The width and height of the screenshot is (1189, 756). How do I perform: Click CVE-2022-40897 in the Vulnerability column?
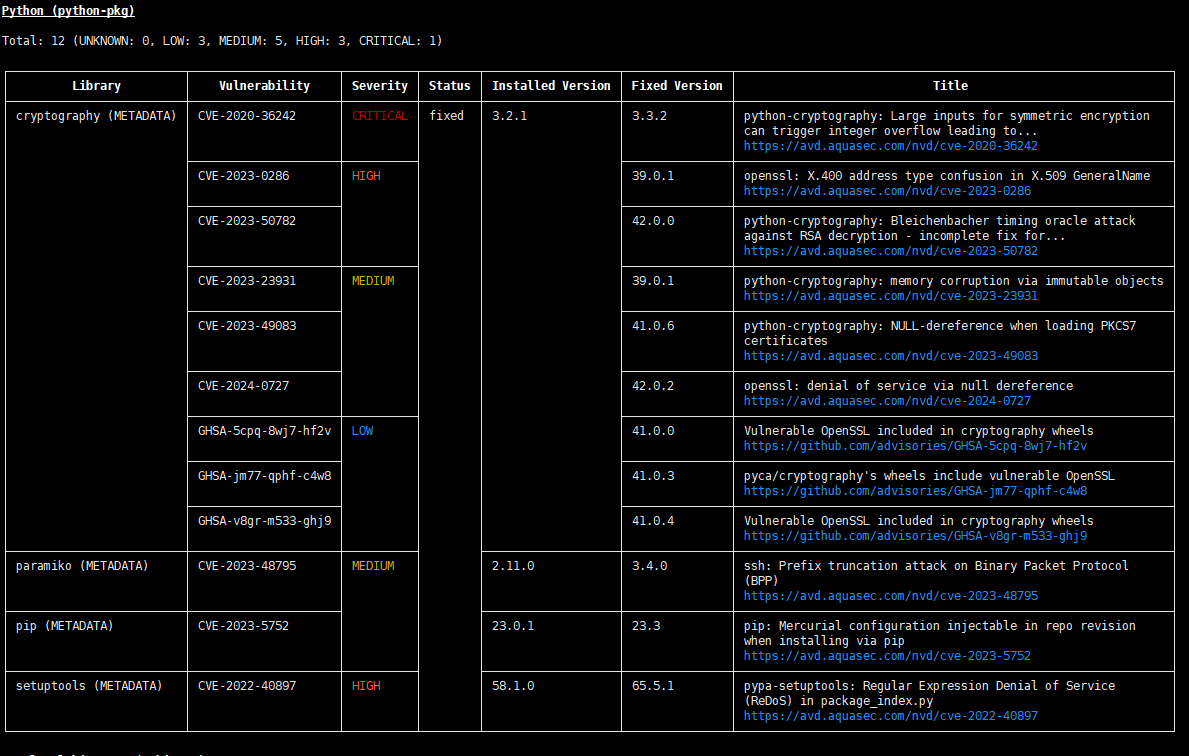click(246, 685)
